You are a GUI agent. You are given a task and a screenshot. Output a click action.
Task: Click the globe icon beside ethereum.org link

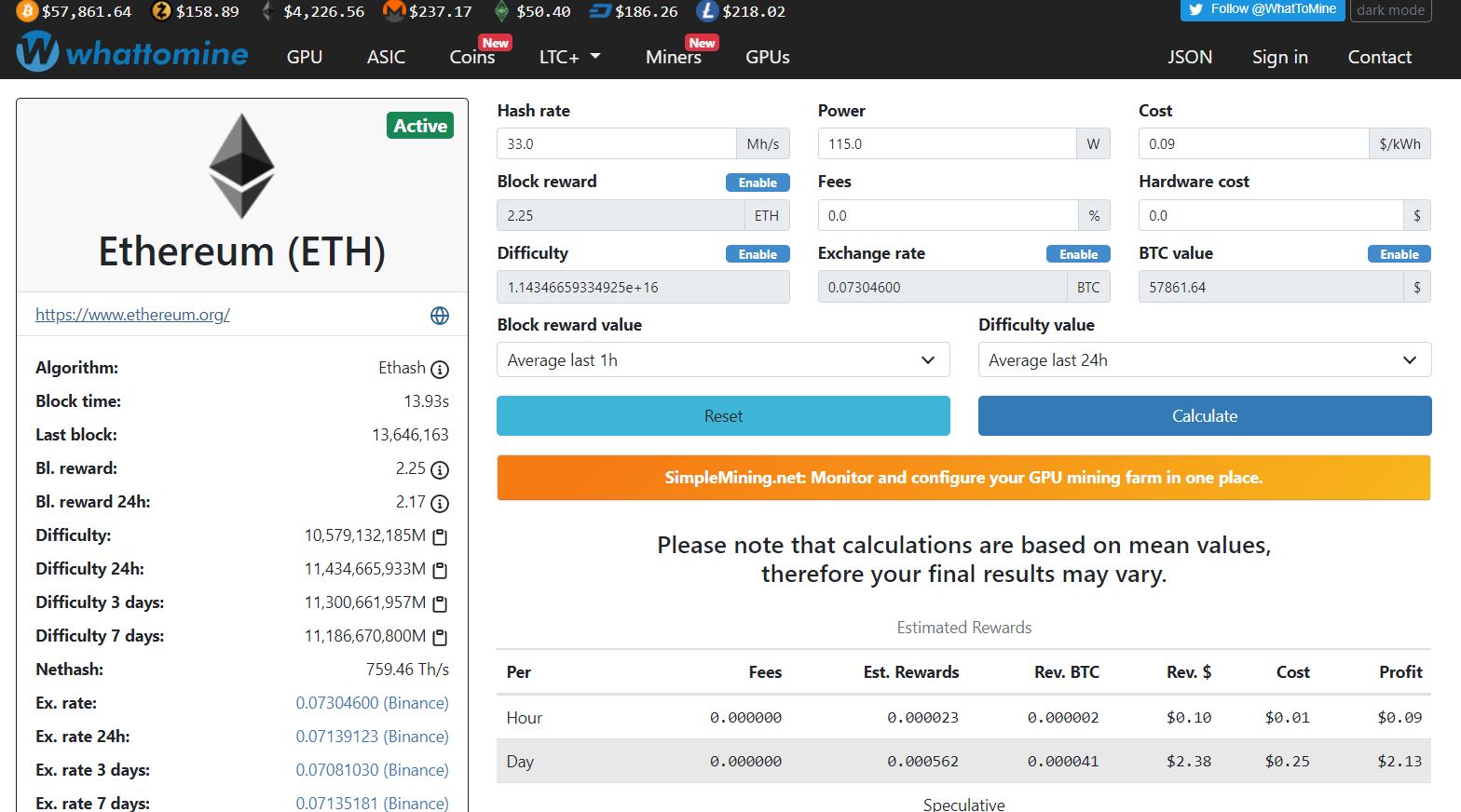pos(440,316)
